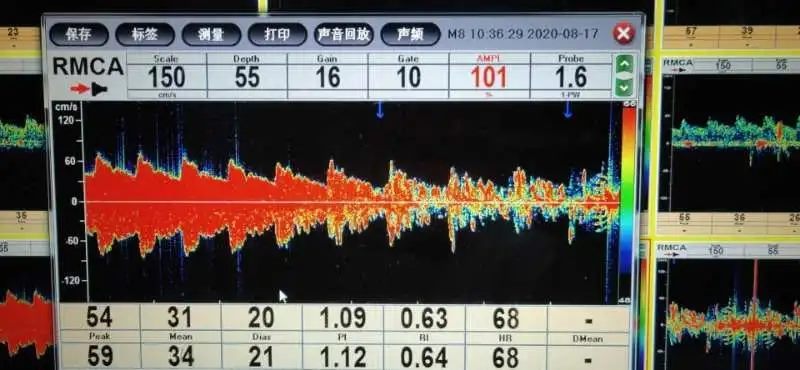Image resolution: width=800 pixels, height=370 pixels.
Task: Activate the 测量 measure tool
Action: coord(211,34)
